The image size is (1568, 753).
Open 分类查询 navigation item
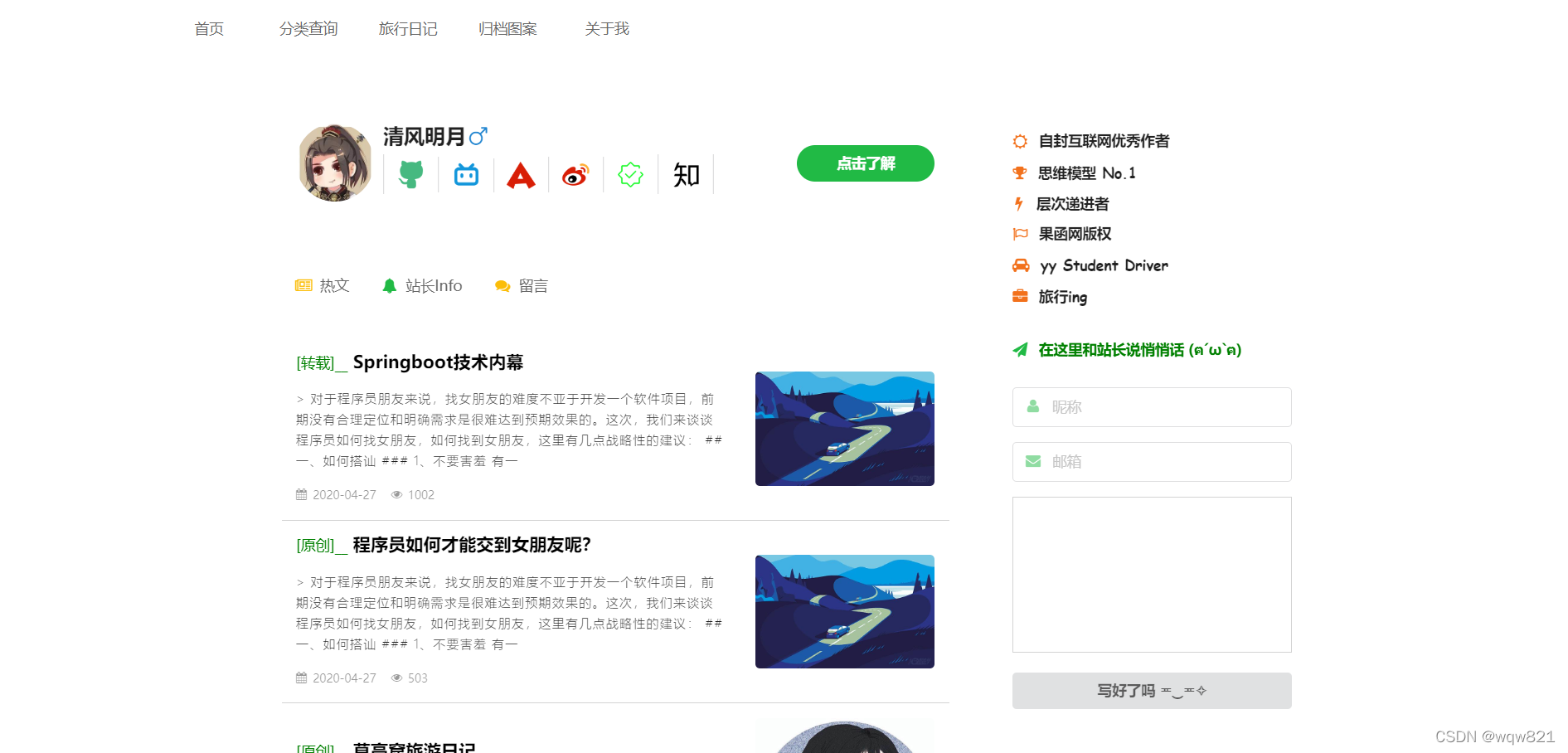point(308,29)
